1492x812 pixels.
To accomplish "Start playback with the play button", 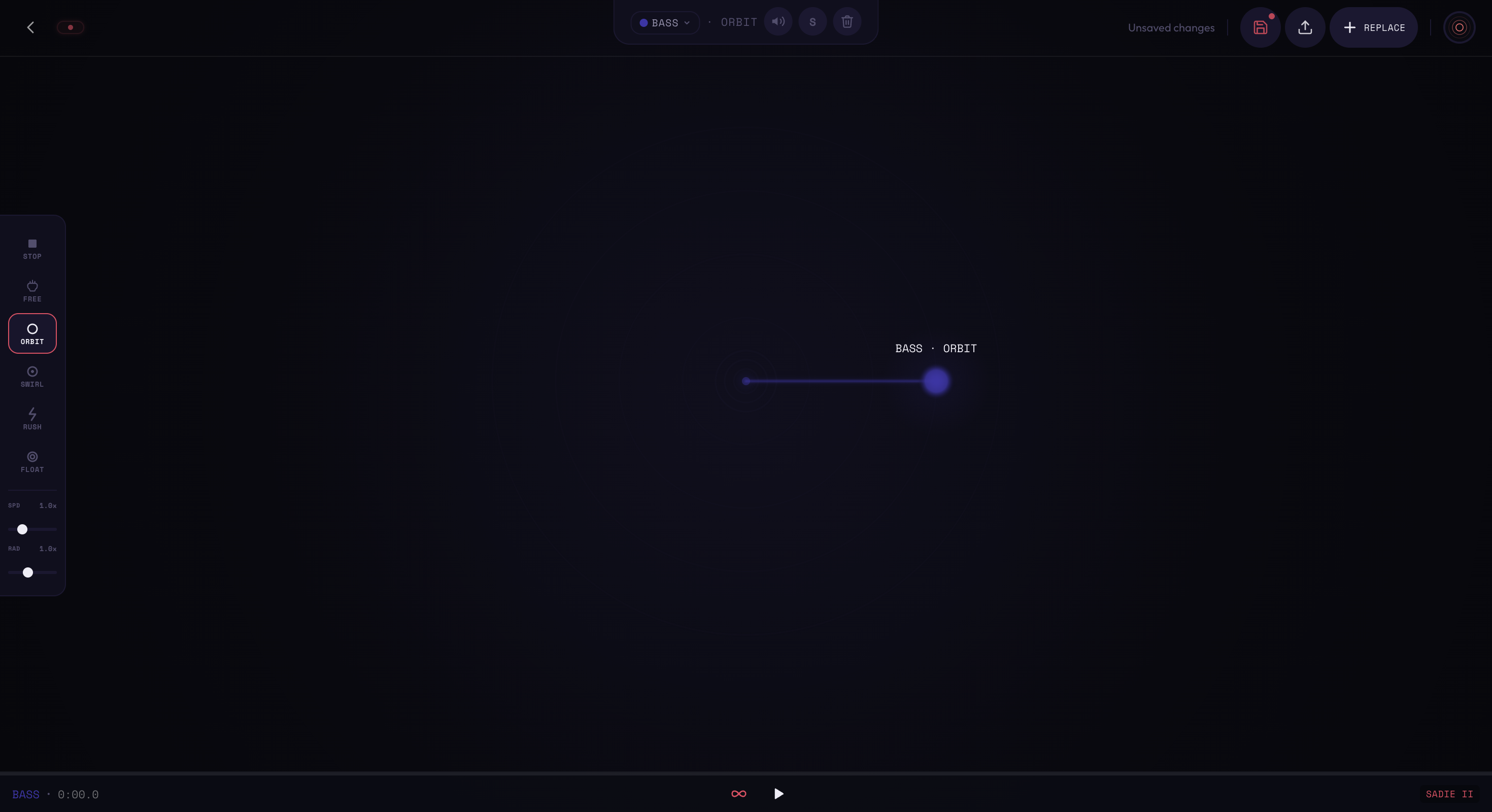I will pyautogui.click(x=778, y=793).
